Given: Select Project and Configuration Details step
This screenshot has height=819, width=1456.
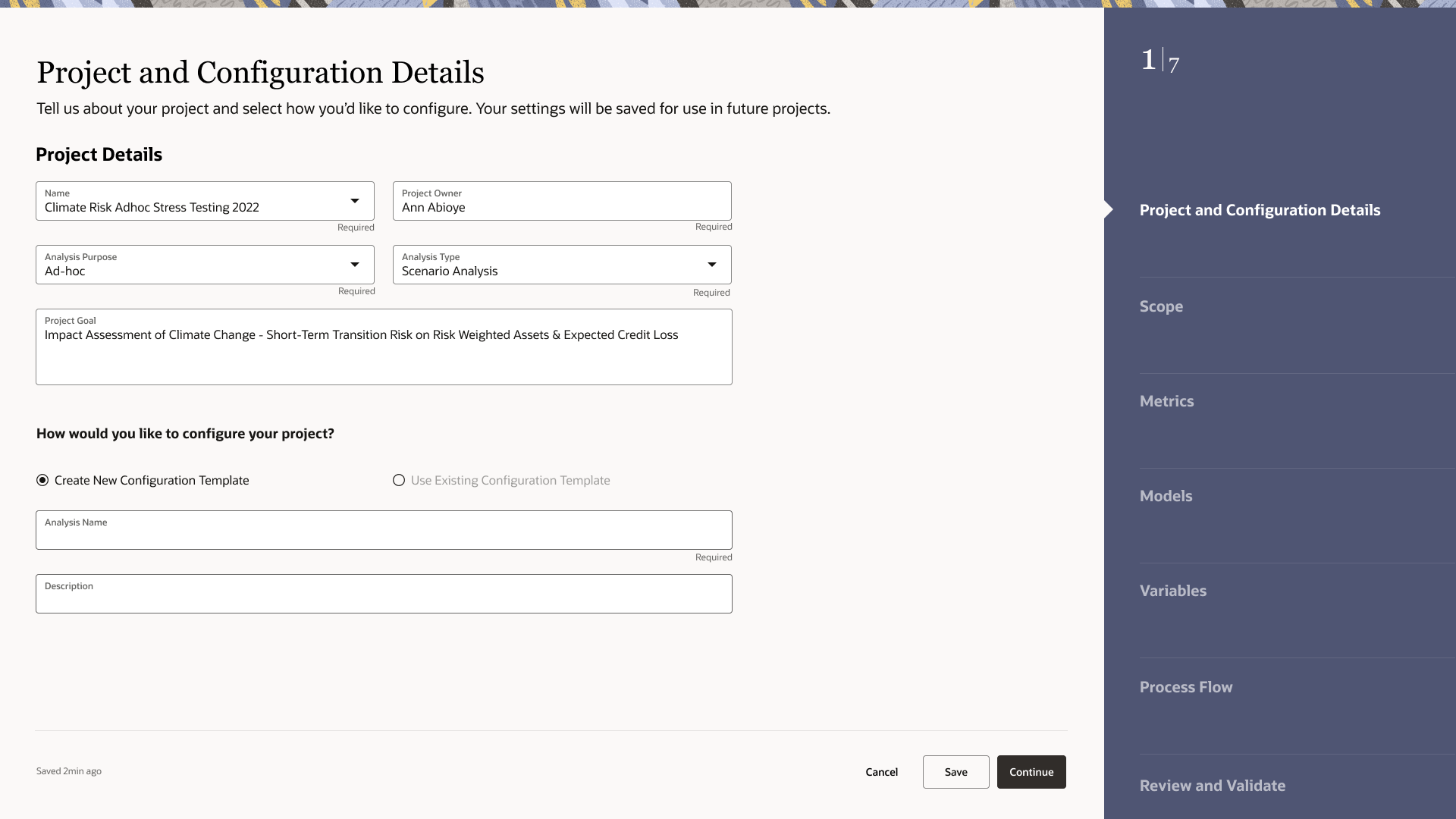Looking at the screenshot, I should pyautogui.click(x=1260, y=210).
